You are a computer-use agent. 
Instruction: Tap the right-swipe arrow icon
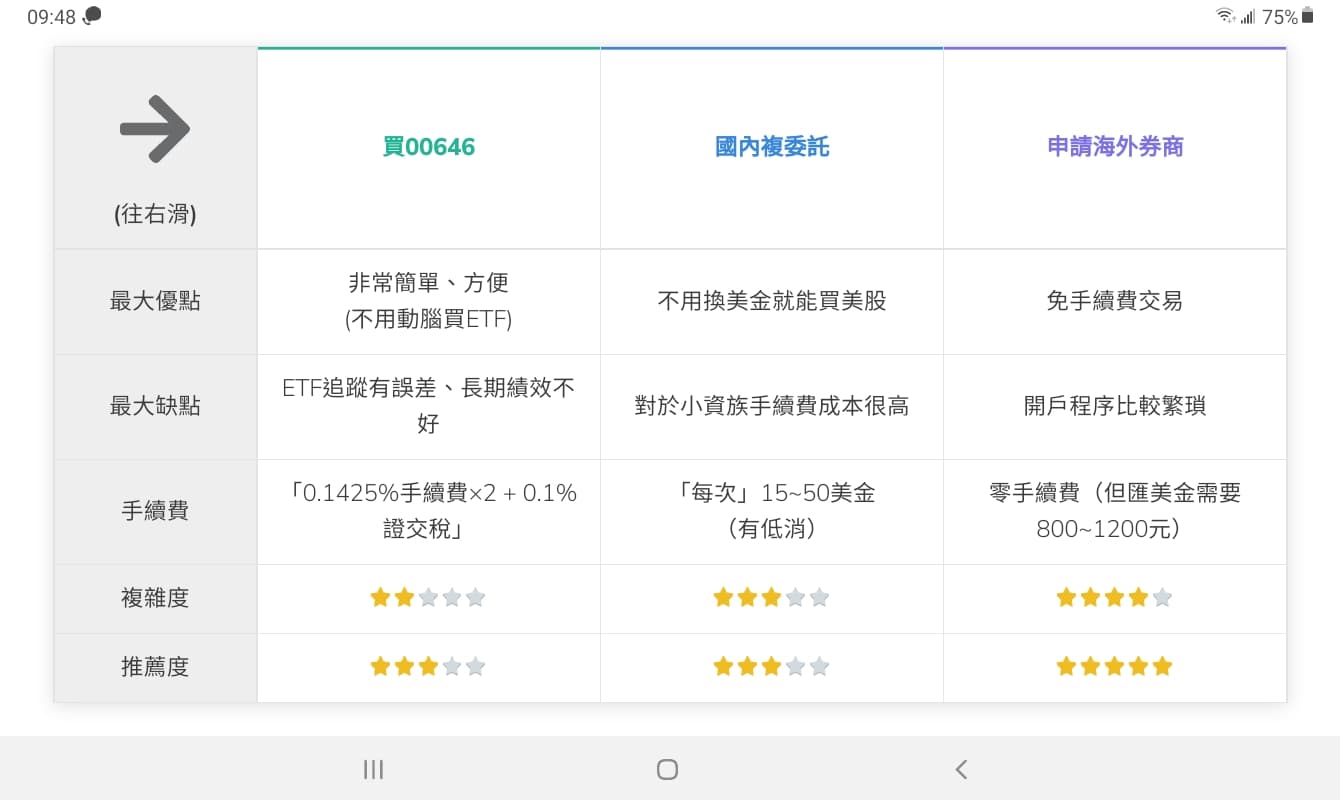point(153,127)
